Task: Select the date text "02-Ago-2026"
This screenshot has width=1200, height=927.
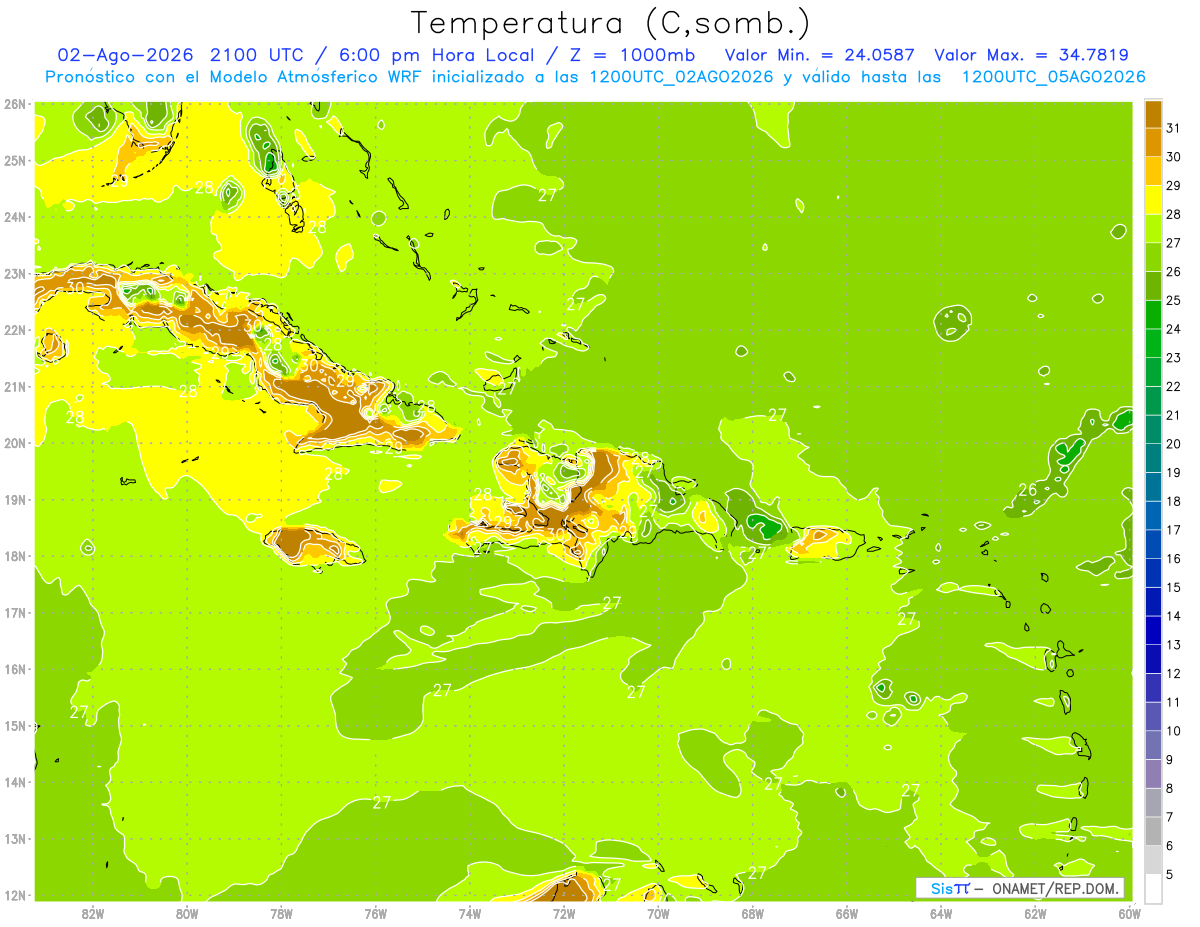Action: pos(125,55)
